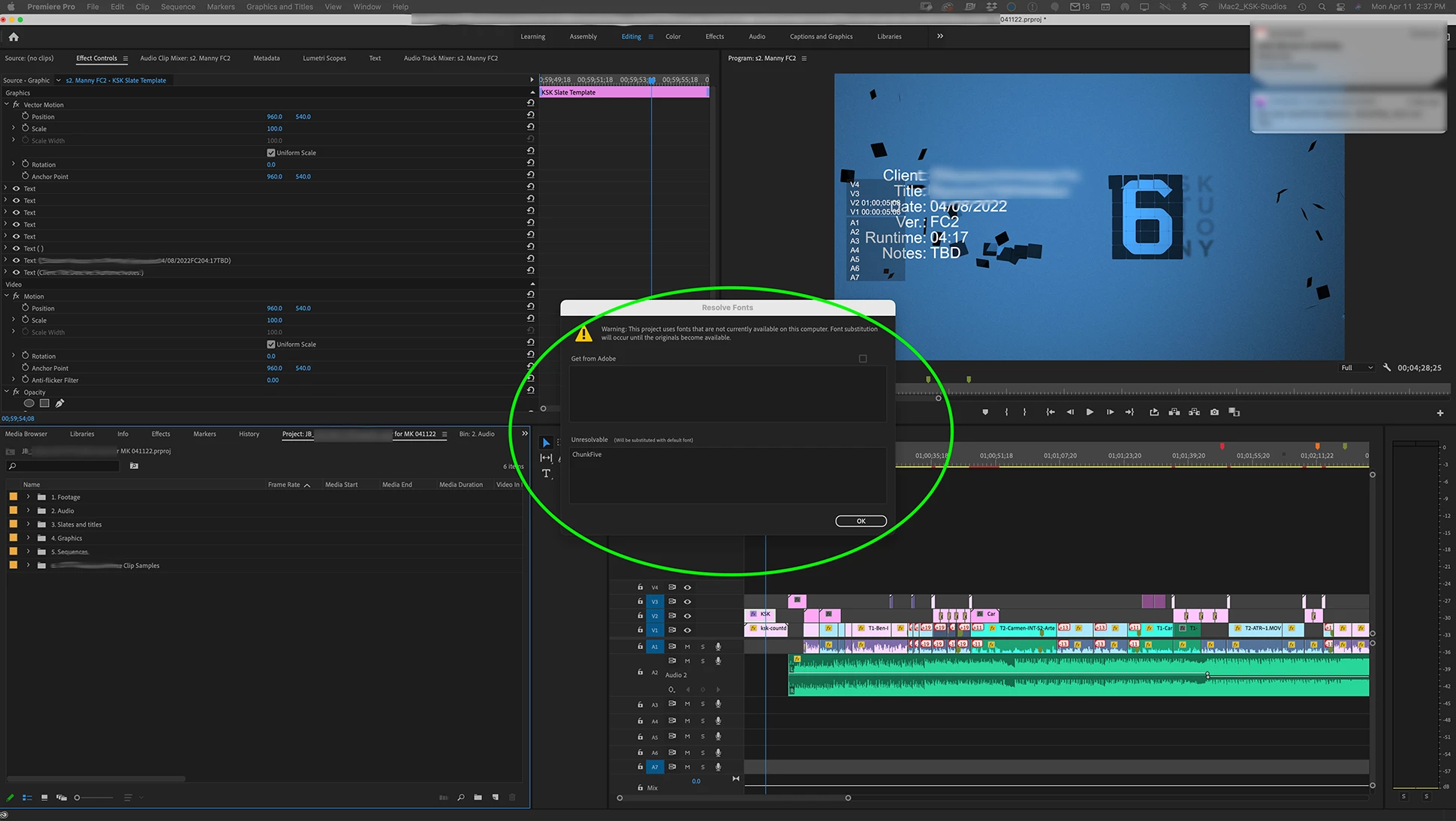Click the Lift button in Program monitor
Image resolution: width=1456 pixels, height=821 pixels.
tap(1174, 412)
